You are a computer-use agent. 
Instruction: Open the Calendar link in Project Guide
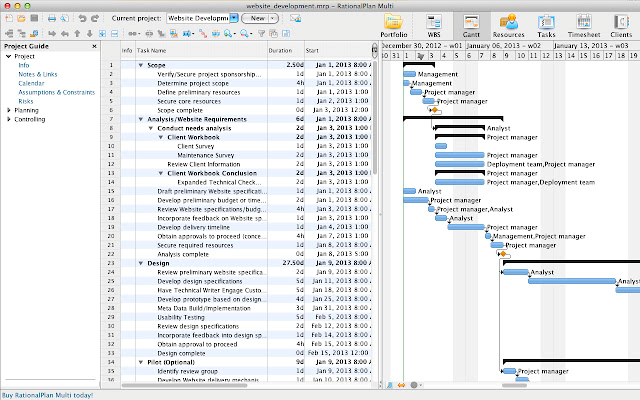click(31, 83)
